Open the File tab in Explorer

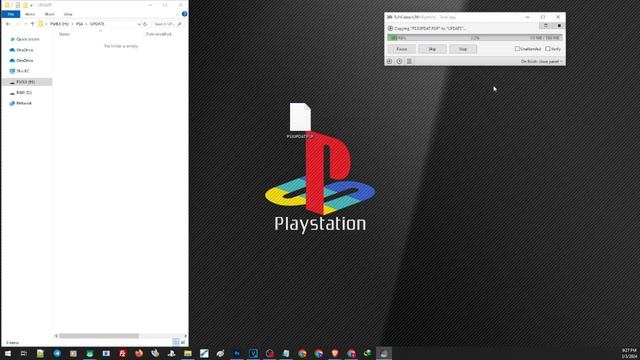[x=11, y=14]
